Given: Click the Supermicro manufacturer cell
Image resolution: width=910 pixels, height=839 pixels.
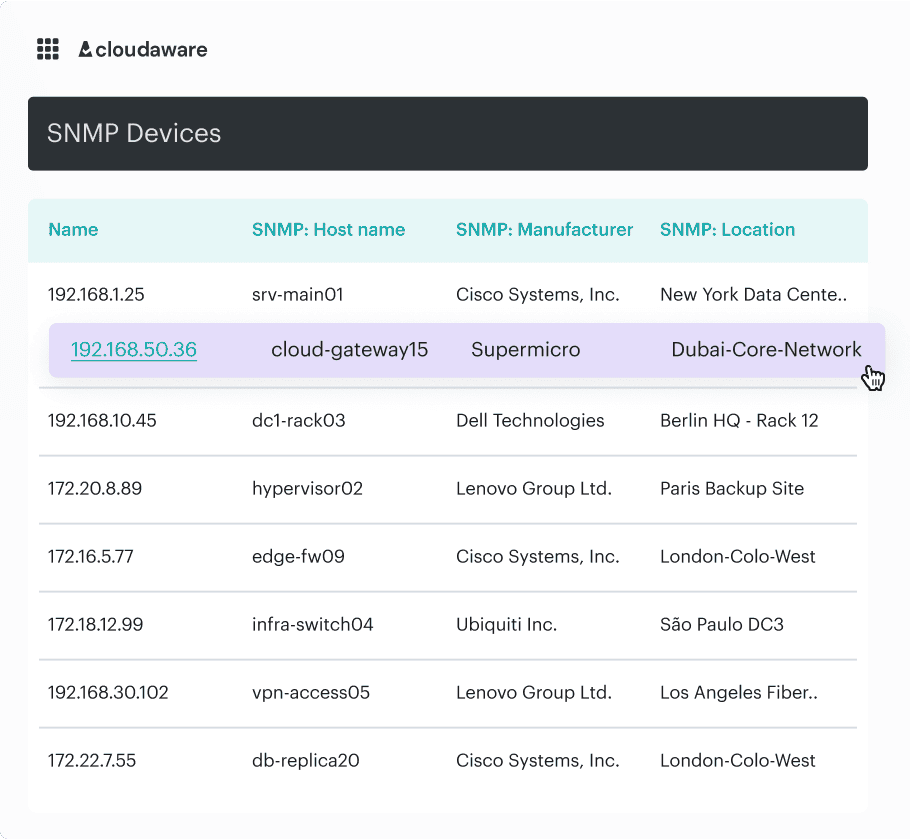Looking at the screenshot, I should click(x=526, y=349).
